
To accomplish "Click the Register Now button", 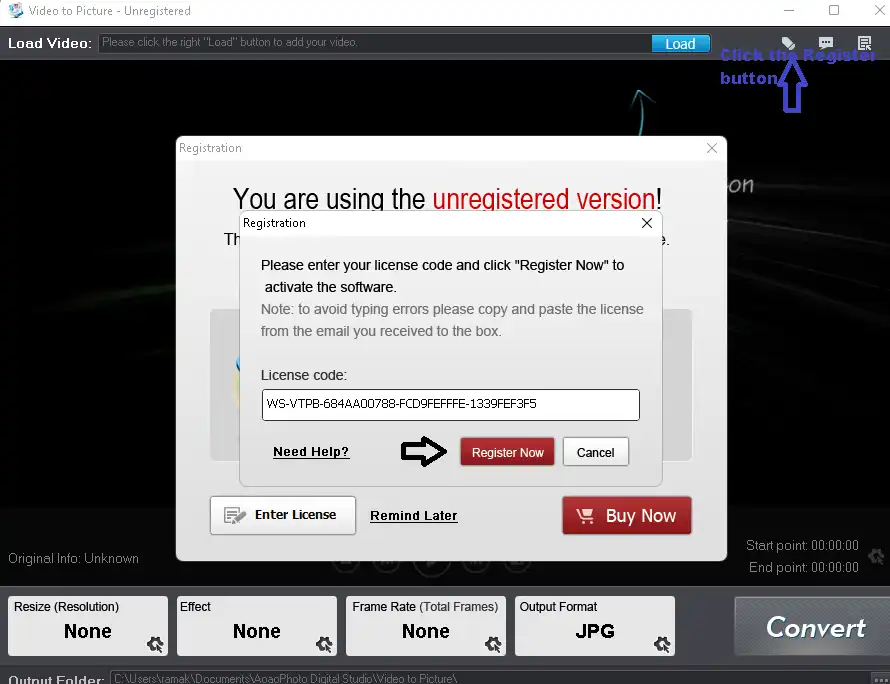I will (x=507, y=452).
